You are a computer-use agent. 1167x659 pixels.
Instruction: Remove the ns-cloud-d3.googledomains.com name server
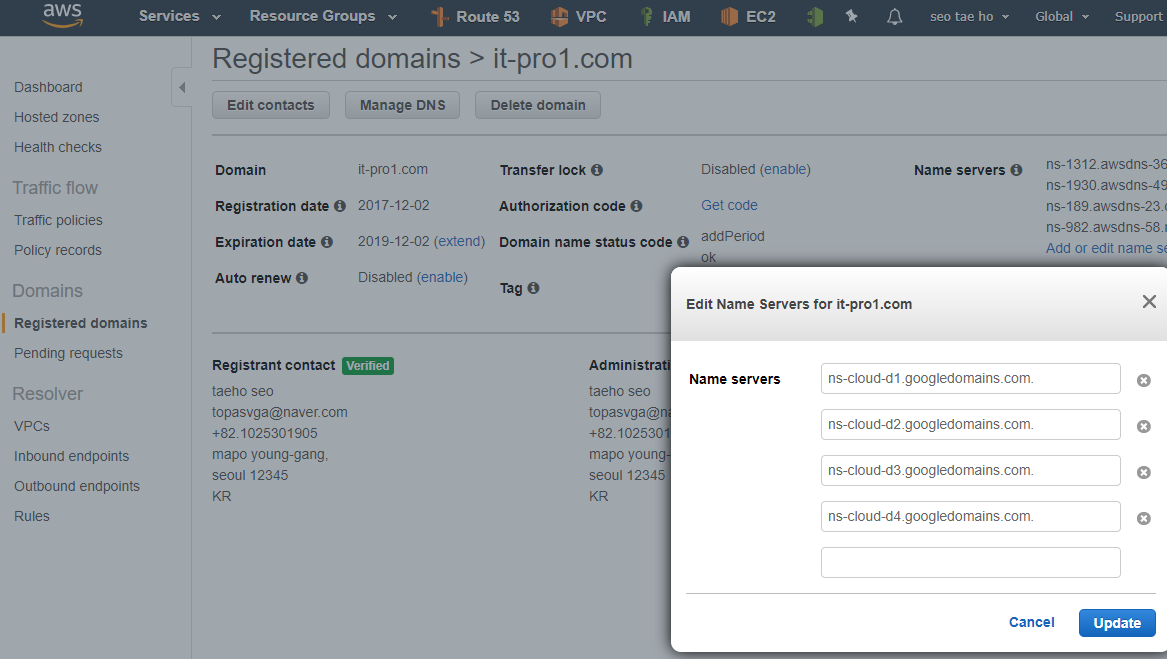click(x=1144, y=473)
